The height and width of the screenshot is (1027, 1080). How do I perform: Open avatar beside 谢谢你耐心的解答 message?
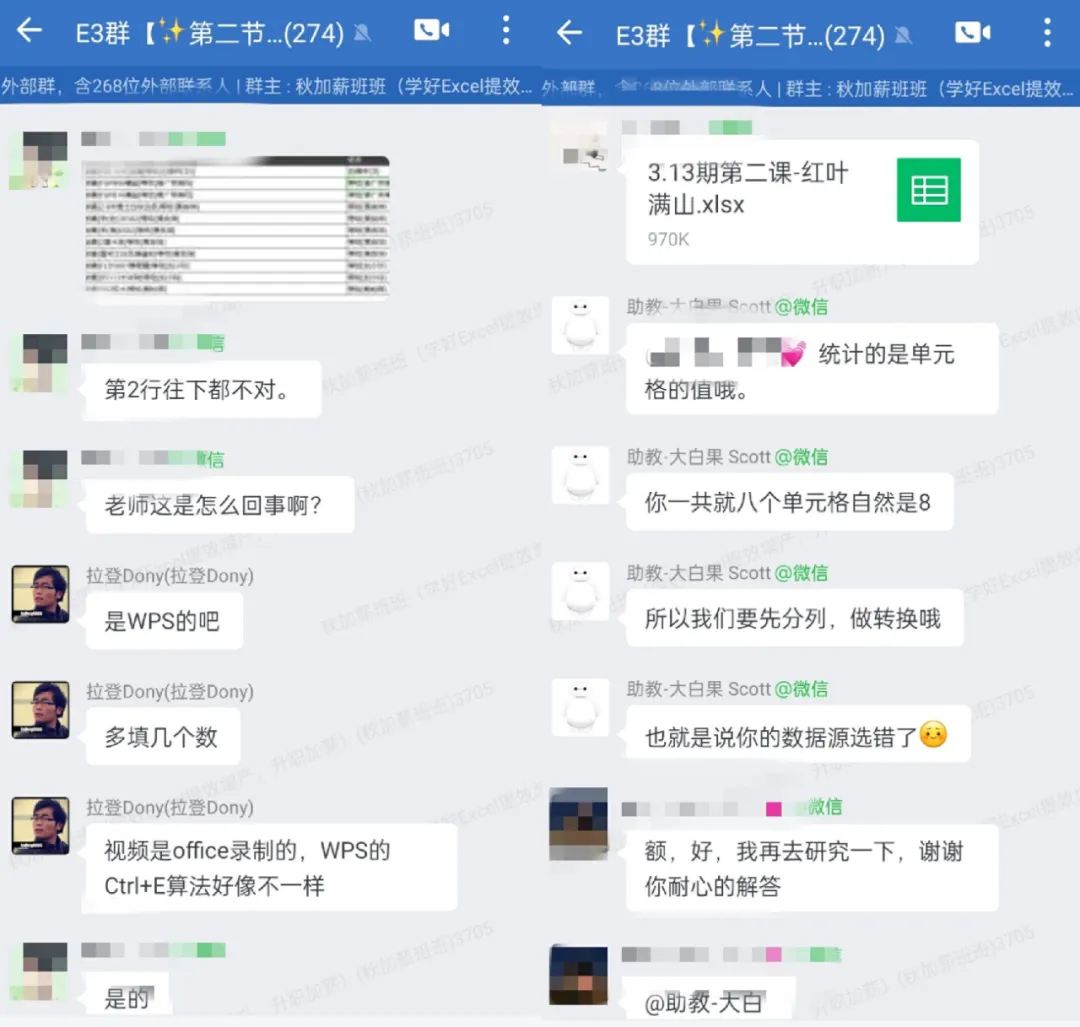[579, 824]
